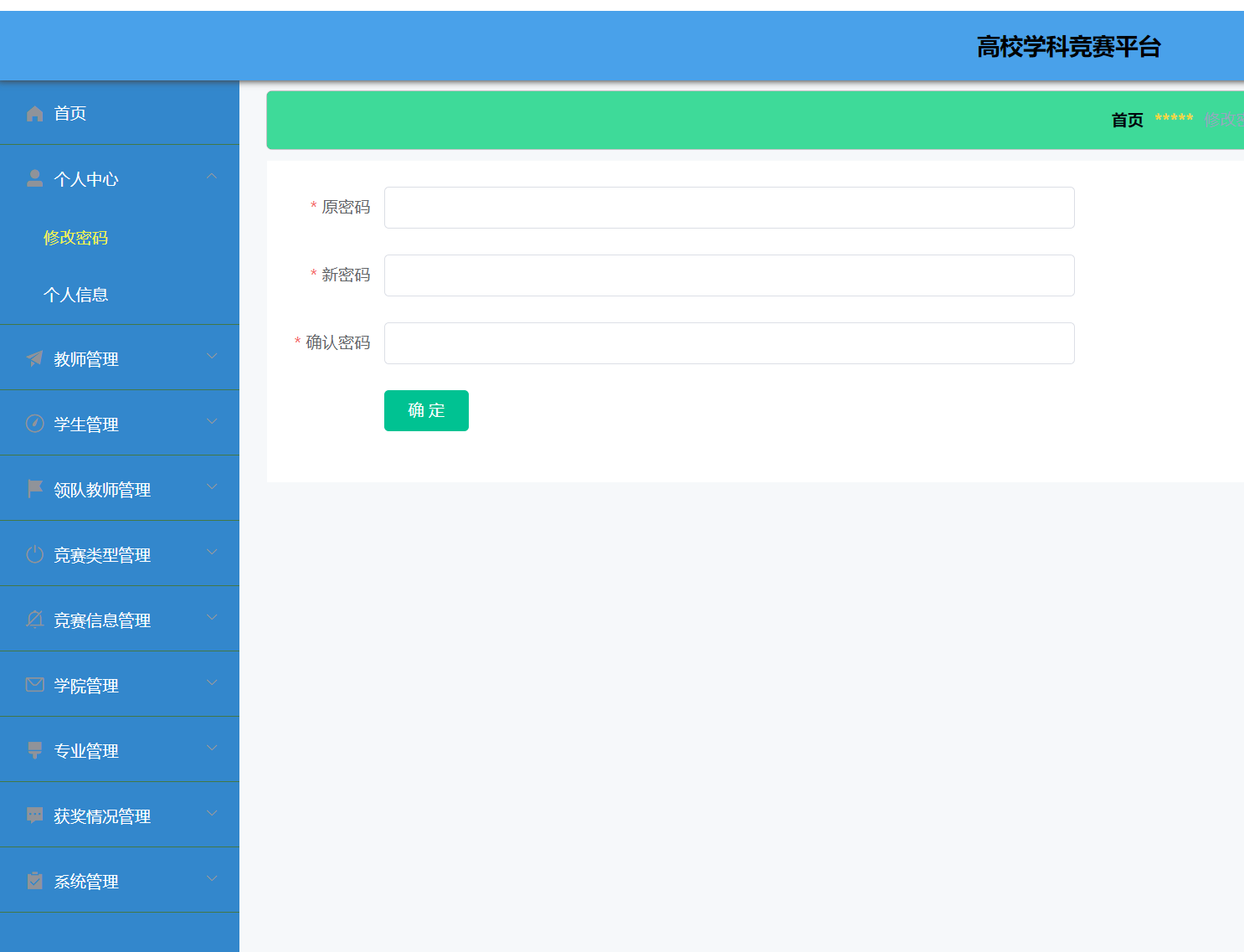
Task: Click the 原密码 field label
Action: click(x=346, y=207)
